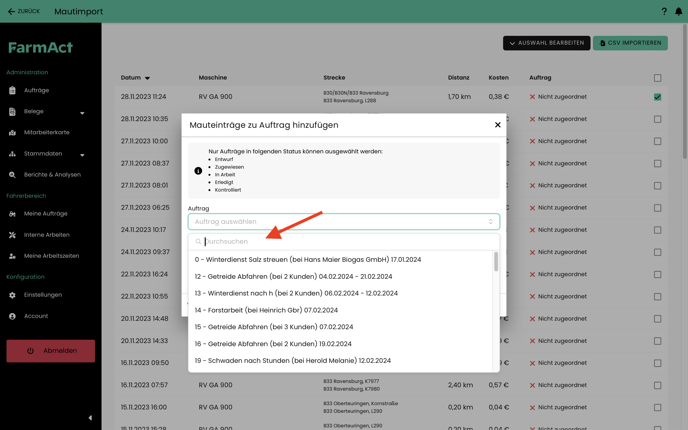Viewport: 688px width, 430px height.
Task: Expand the Belege submenu arrow
Action: pos(82,113)
